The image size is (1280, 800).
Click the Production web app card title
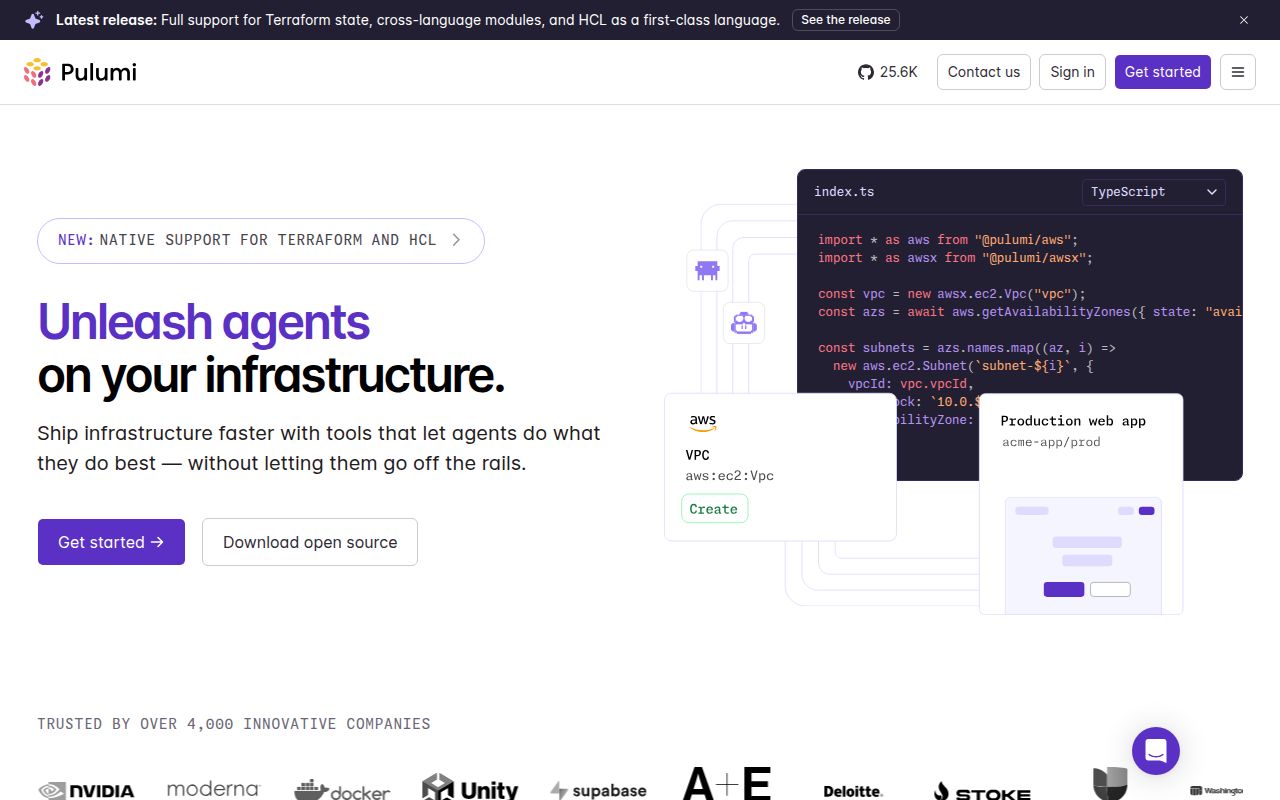1073,421
